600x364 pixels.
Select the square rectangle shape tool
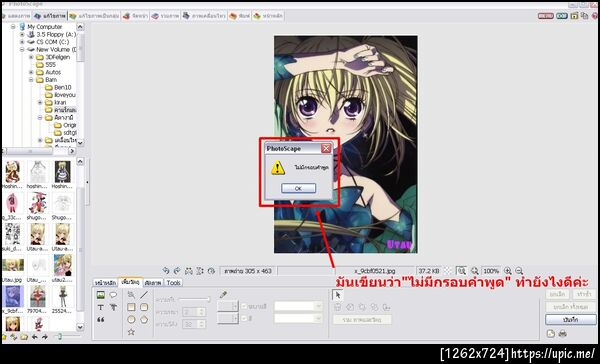[x=131, y=307]
